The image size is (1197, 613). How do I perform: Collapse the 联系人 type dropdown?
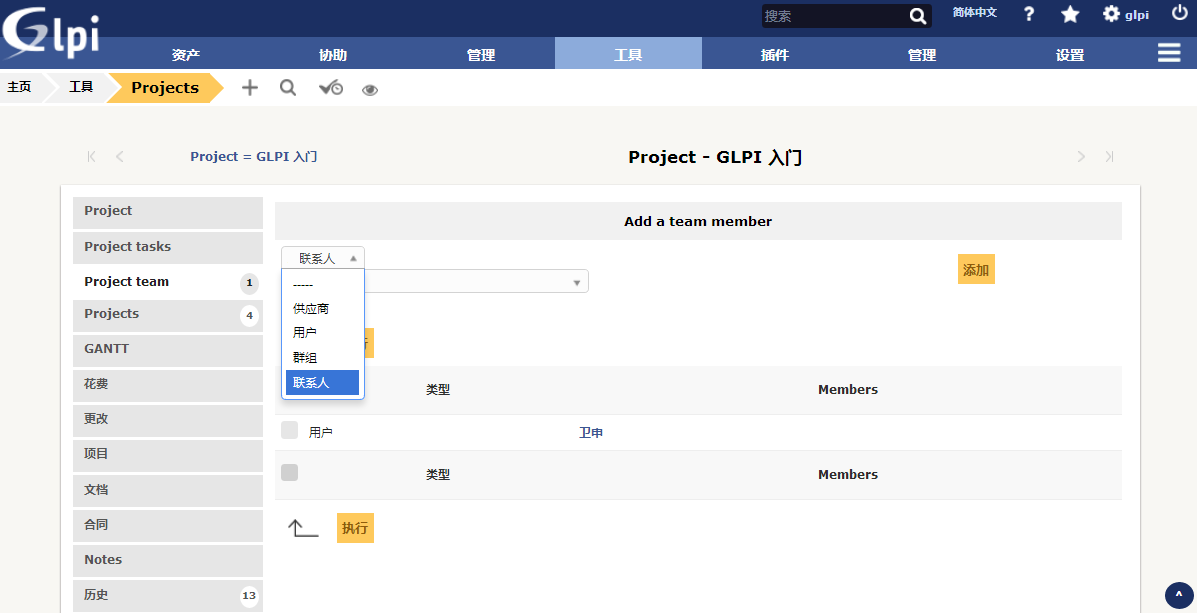coord(323,258)
